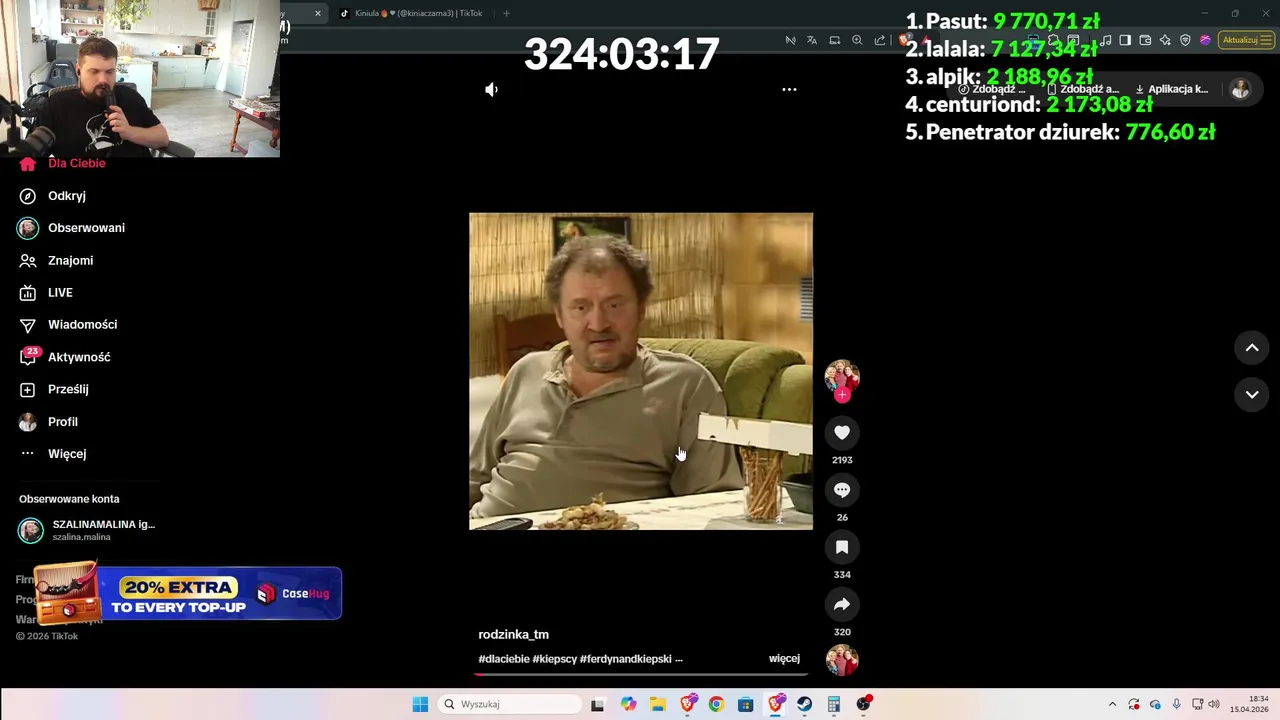This screenshot has width=1280, height=720.
Task: Show hidden system tray icons
Action: [1112, 704]
